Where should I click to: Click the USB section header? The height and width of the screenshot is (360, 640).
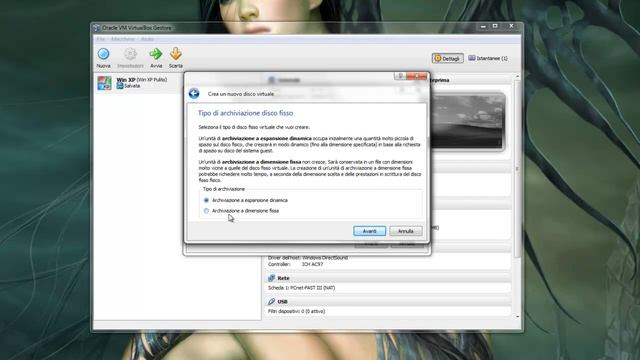[x=388, y=302]
